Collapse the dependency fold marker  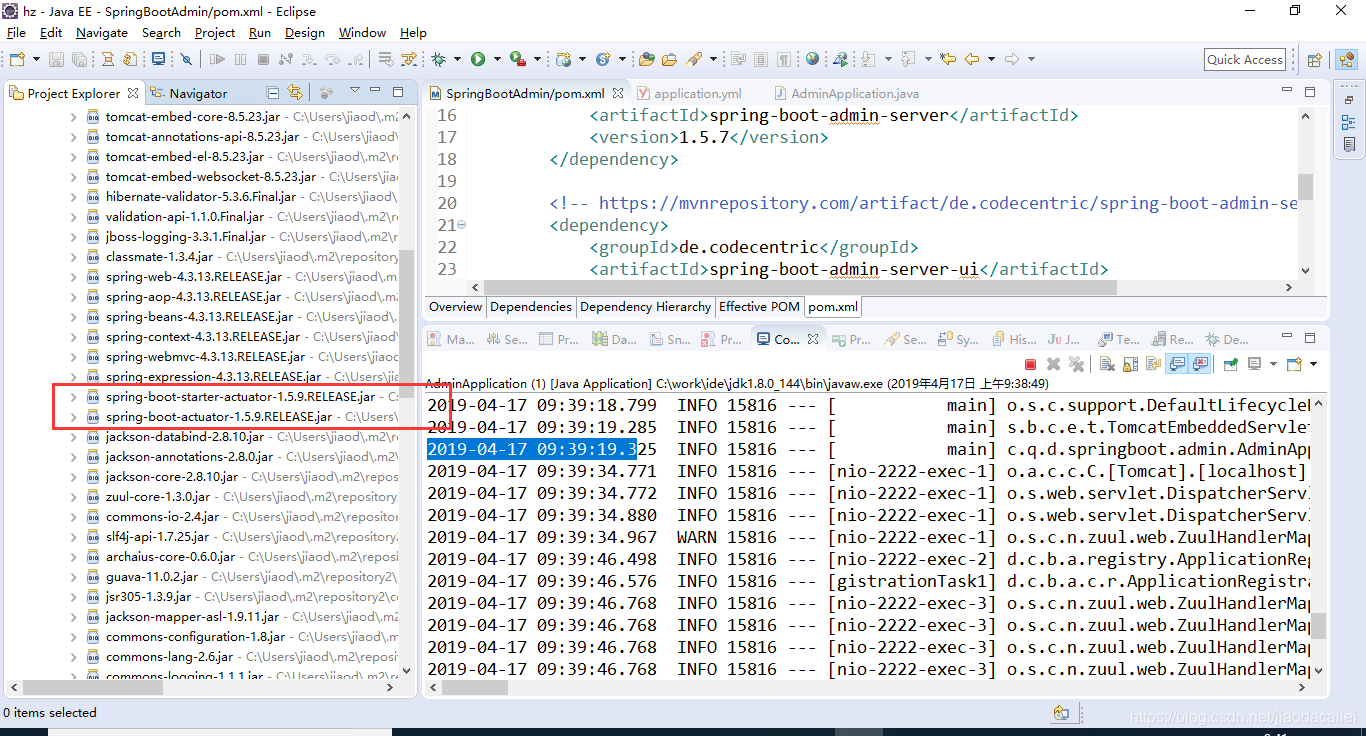pos(462,225)
